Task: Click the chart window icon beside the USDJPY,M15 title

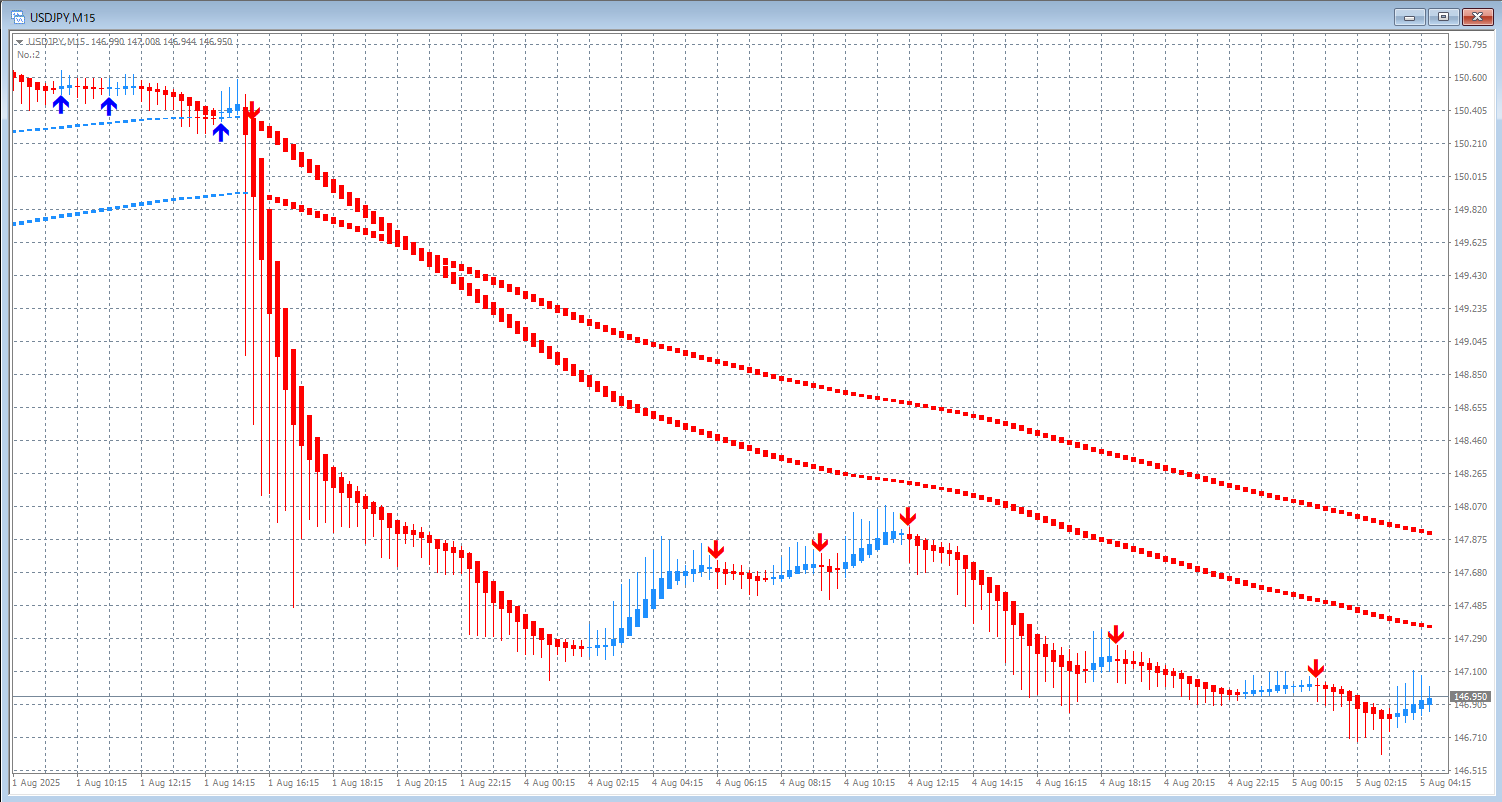Action: pos(18,17)
